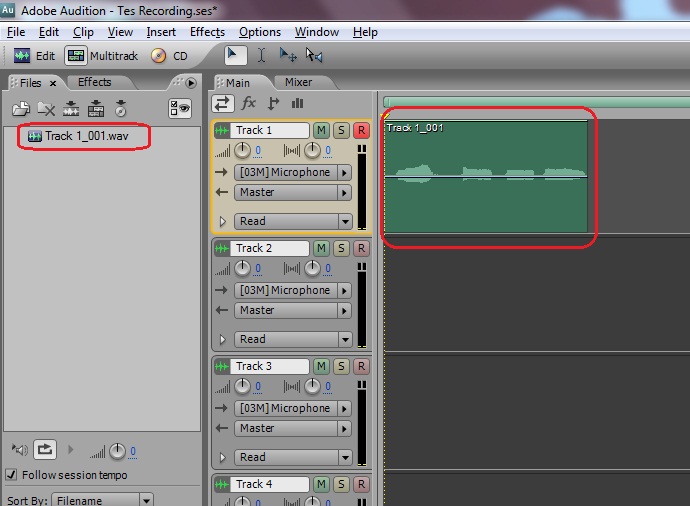The width and height of the screenshot is (690, 506).
Task: Switch to Edit view
Action: click(x=34, y=56)
